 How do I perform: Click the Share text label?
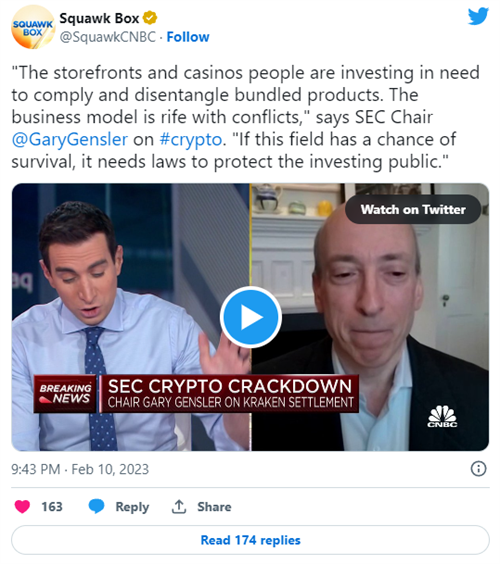click(214, 507)
